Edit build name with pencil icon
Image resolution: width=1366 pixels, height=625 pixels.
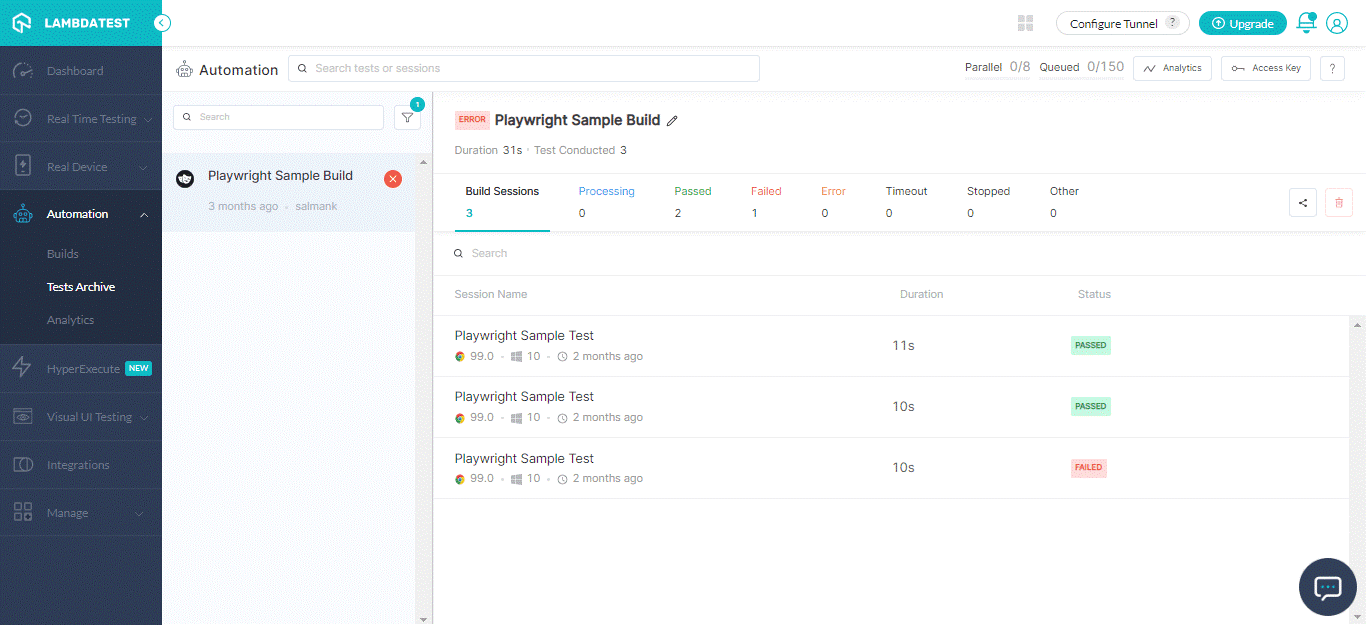[672, 121]
